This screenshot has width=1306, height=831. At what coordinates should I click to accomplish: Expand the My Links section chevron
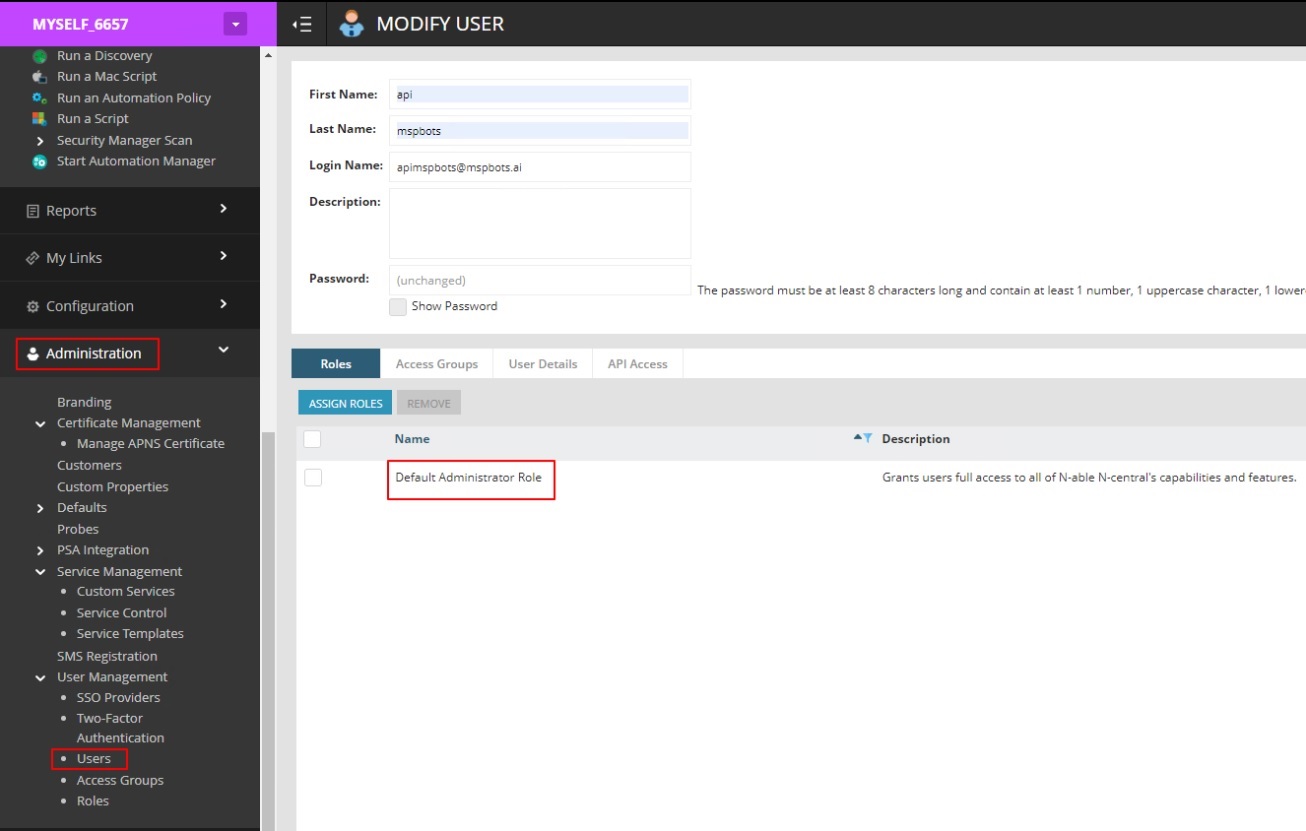pos(223,256)
